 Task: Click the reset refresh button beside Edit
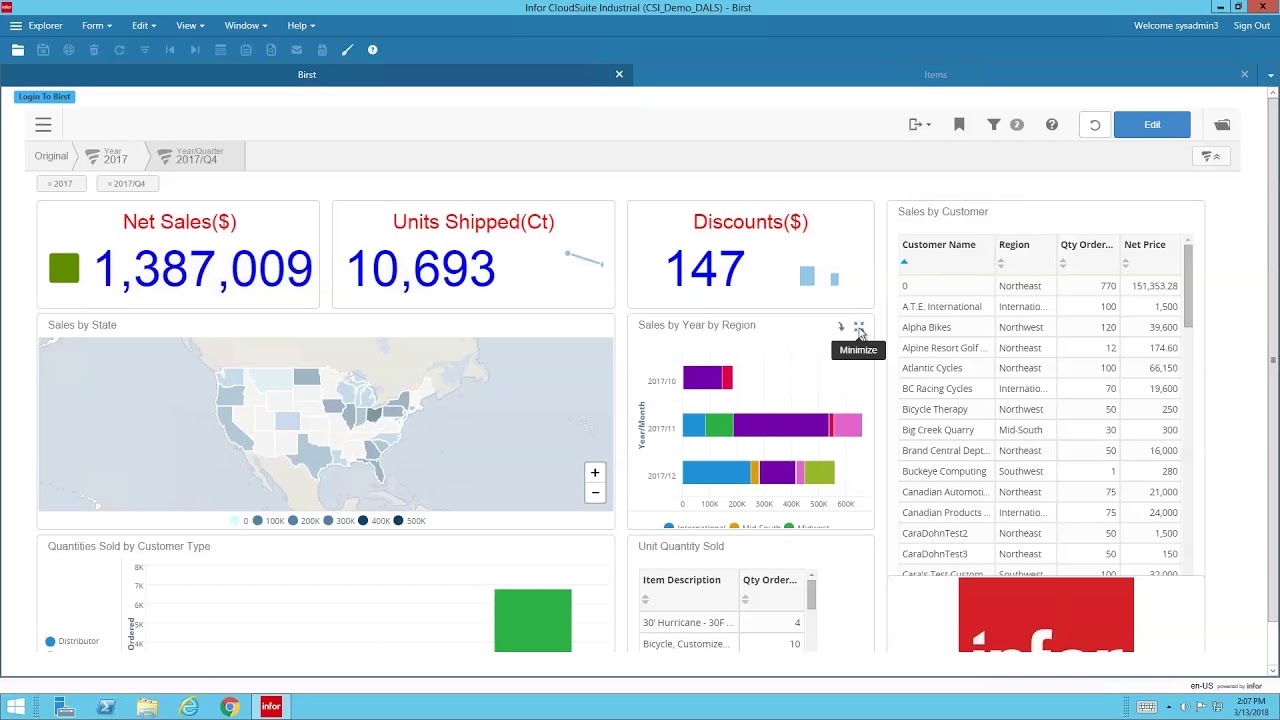click(x=1095, y=125)
